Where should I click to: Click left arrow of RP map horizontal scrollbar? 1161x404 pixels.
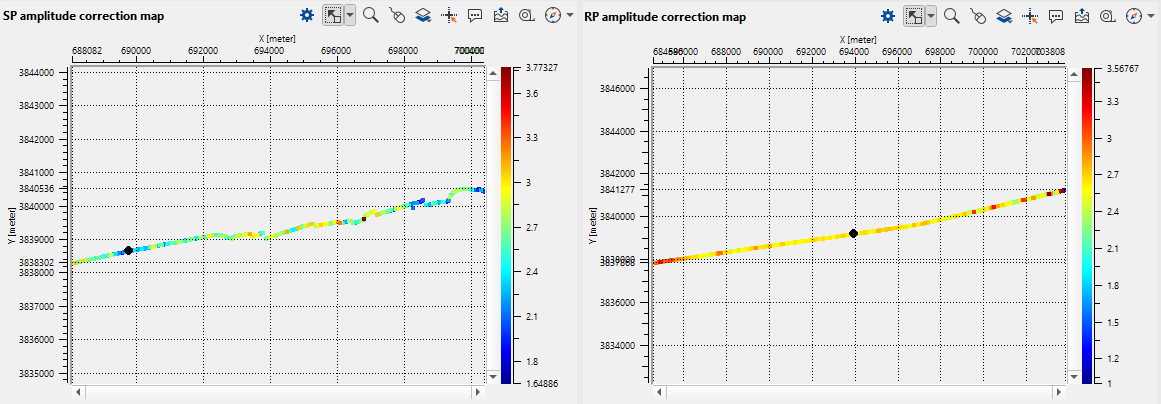click(659, 392)
